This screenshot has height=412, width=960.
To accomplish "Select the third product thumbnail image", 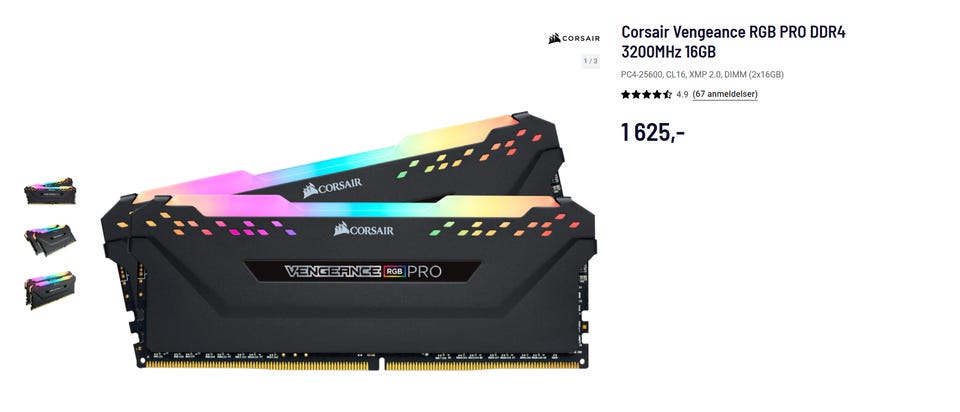I will (50, 290).
